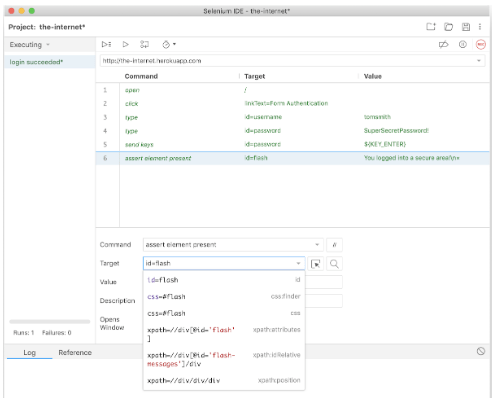Click the 'Failures: 0' status text
The image size is (502, 405).
coord(57,333)
